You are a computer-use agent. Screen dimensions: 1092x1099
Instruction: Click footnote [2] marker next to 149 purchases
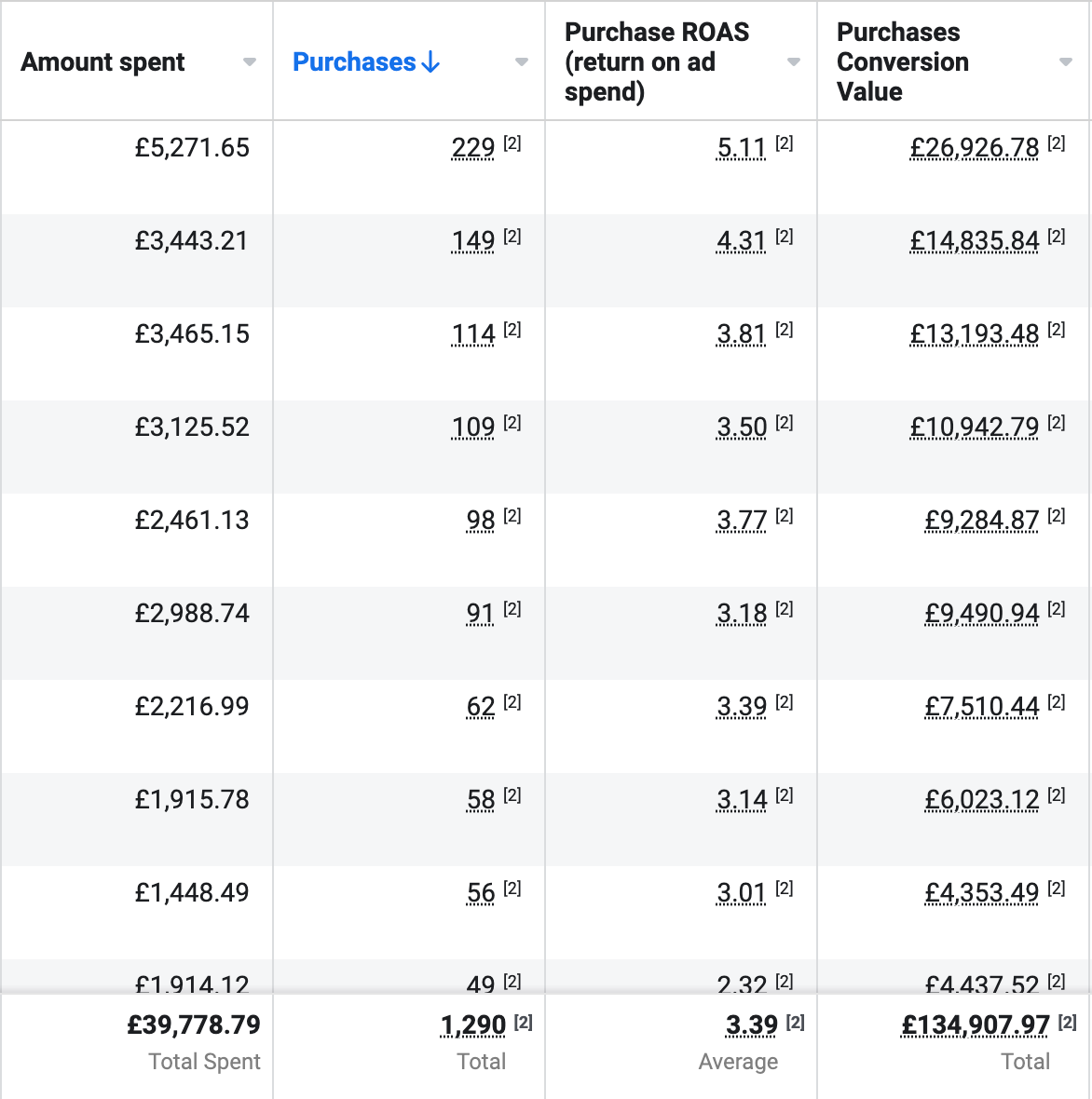pos(512,237)
